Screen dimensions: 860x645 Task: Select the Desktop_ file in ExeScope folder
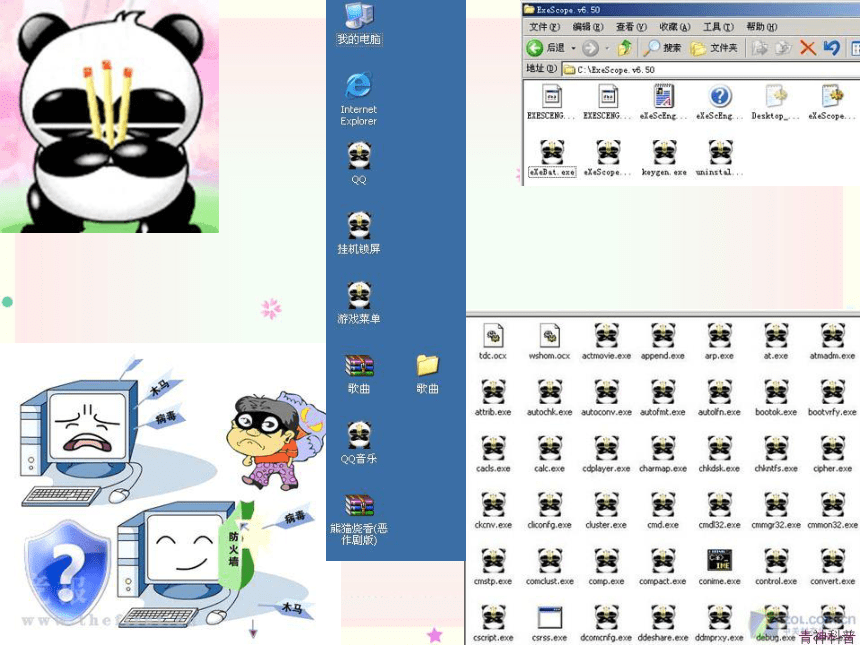click(x=776, y=102)
